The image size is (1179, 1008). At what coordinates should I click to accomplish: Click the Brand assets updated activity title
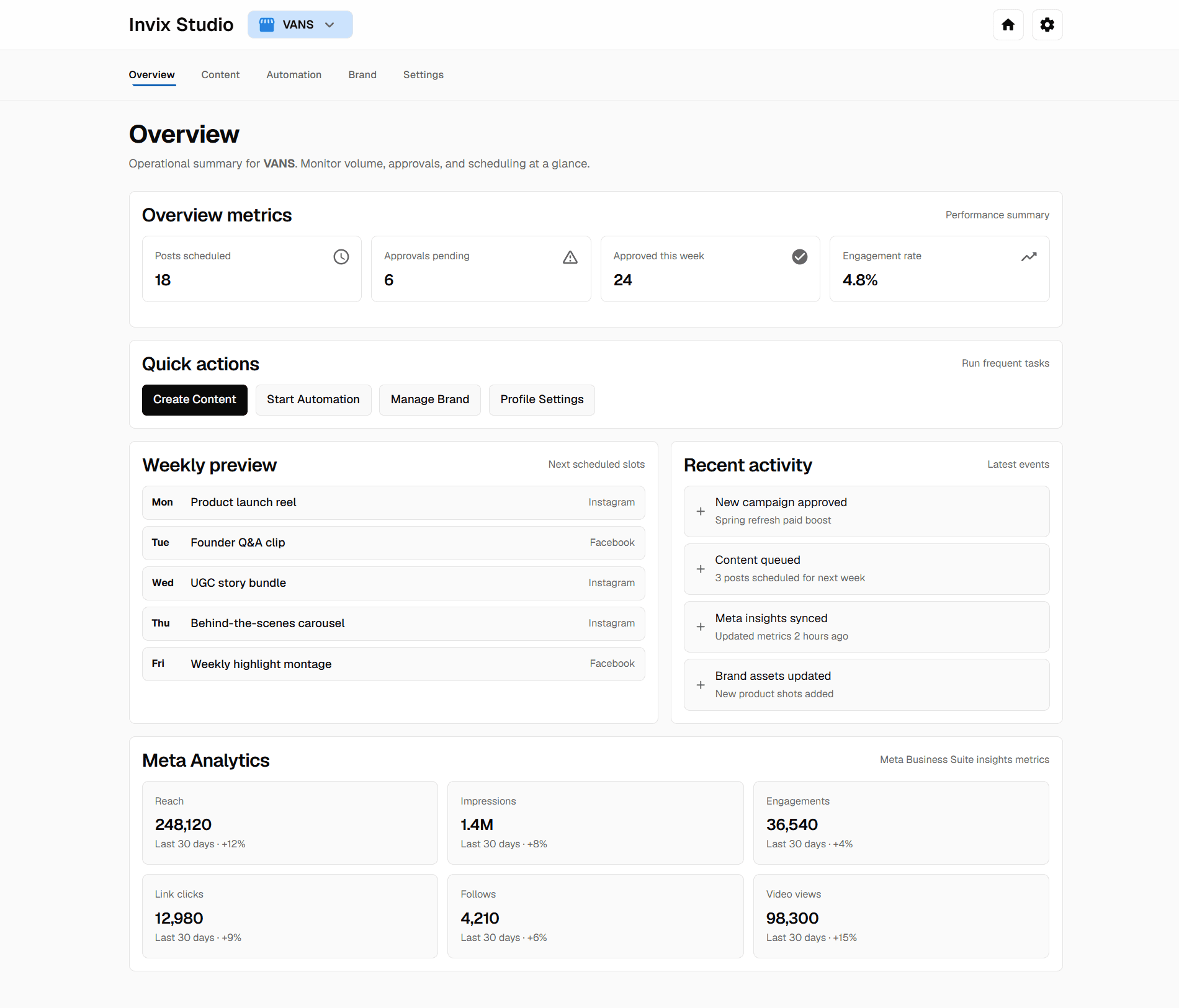773,676
